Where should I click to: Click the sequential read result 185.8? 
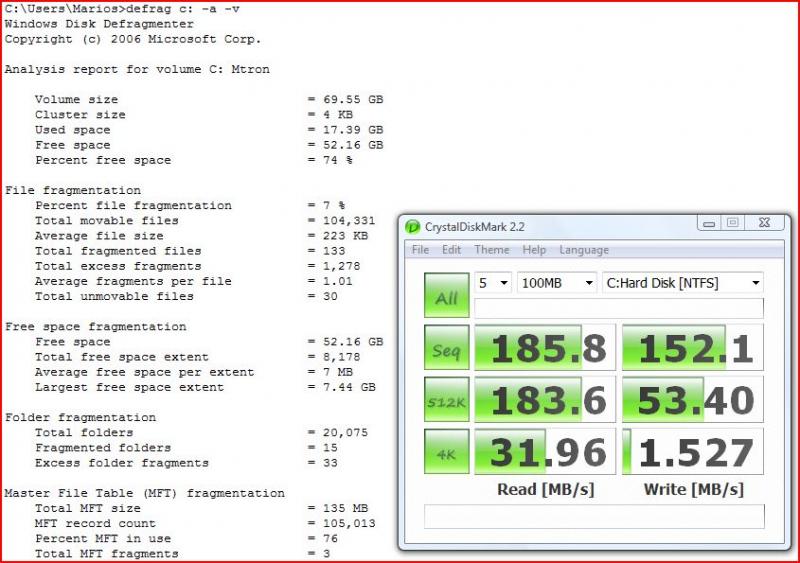[x=545, y=347]
